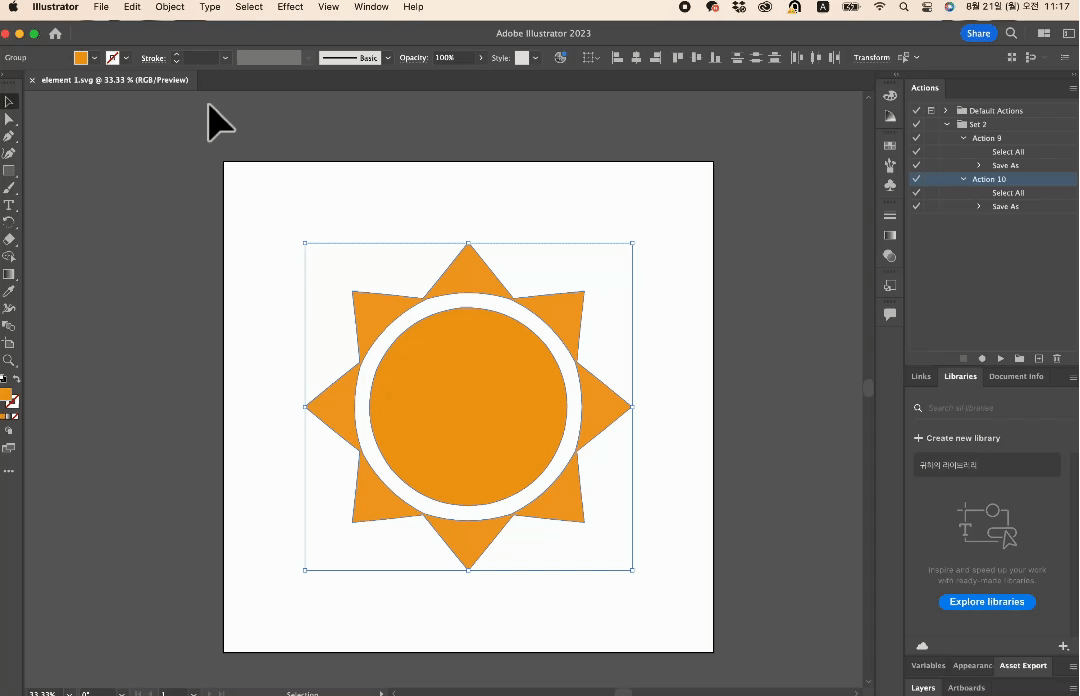The width and height of the screenshot is (1080, 696).
Task: Select the Eyedropper tool
Action: [x=9, y=291]
